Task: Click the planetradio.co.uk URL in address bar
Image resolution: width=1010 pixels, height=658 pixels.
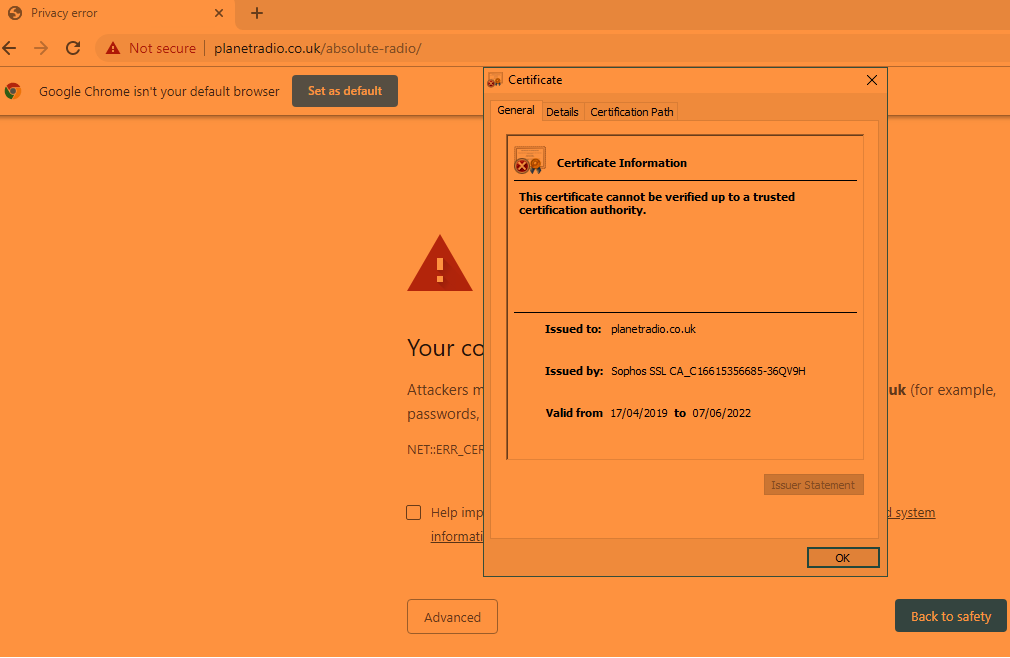Action: pyautogui.click(x=318, y=48)
